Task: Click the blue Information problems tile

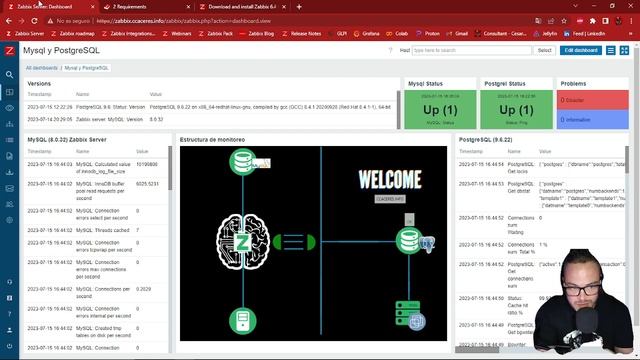Action: 593,120
